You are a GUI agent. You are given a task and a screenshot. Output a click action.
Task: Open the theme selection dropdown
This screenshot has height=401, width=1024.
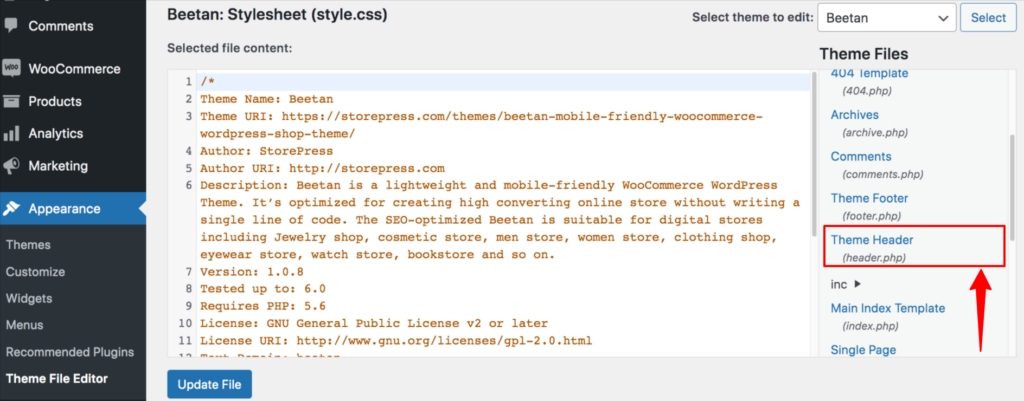pyautogui.click(x=886, y=18)
